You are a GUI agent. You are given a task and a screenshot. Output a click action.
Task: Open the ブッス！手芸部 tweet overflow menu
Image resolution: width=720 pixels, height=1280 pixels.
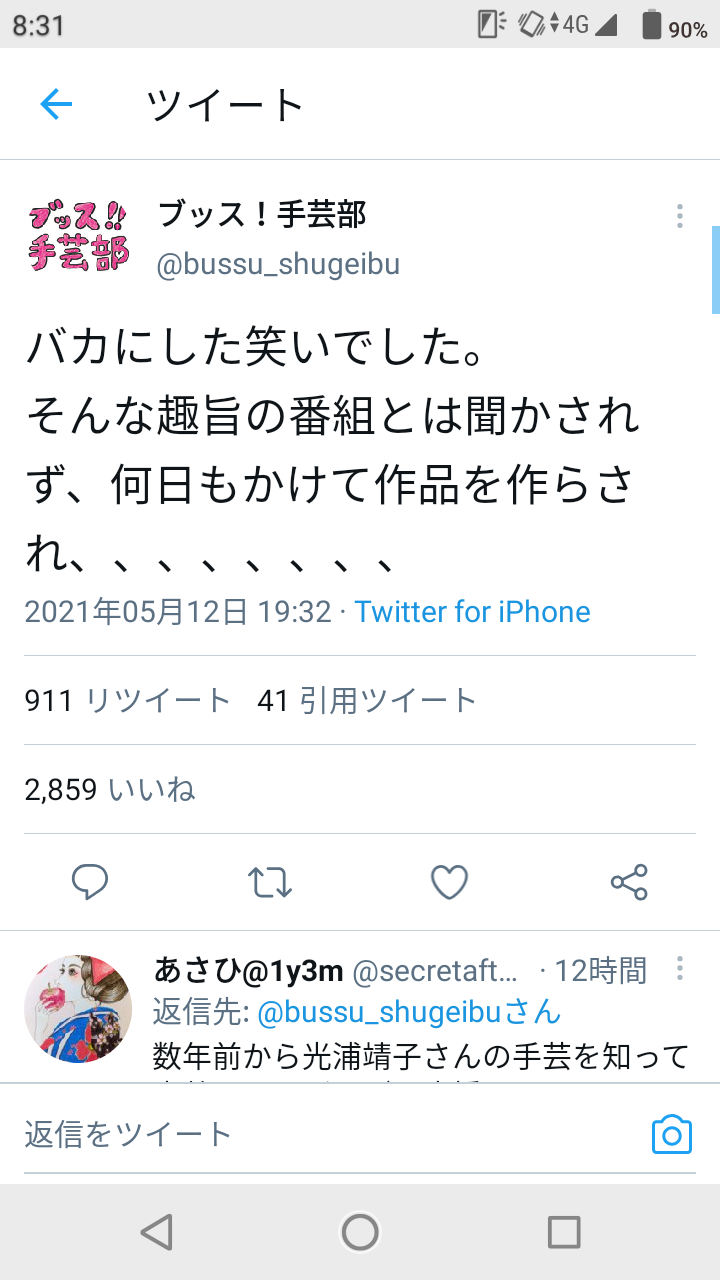[x=680, y=216]
